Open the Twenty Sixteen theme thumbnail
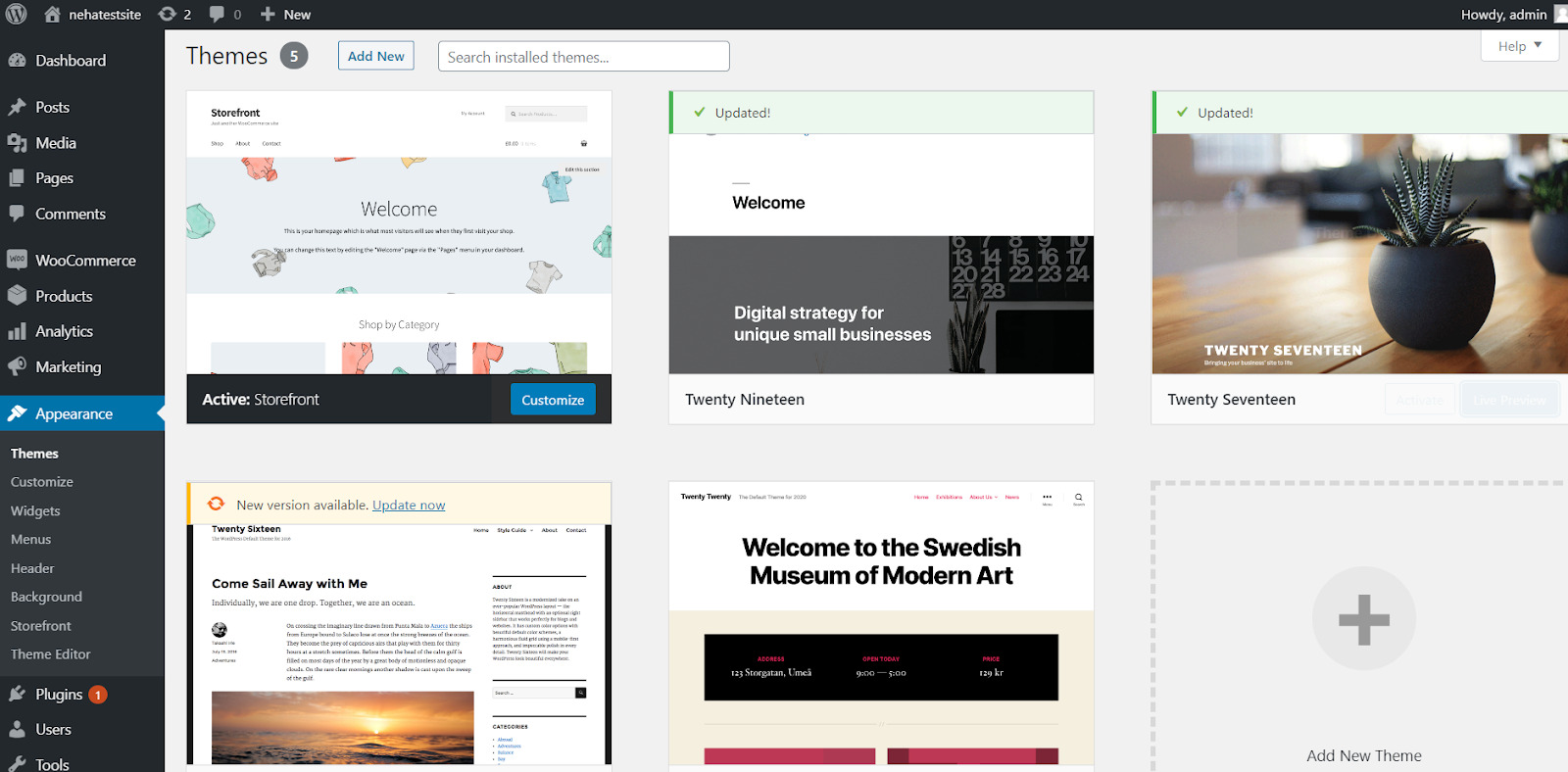Screen dimensions: 1568x772 point(399,645)
